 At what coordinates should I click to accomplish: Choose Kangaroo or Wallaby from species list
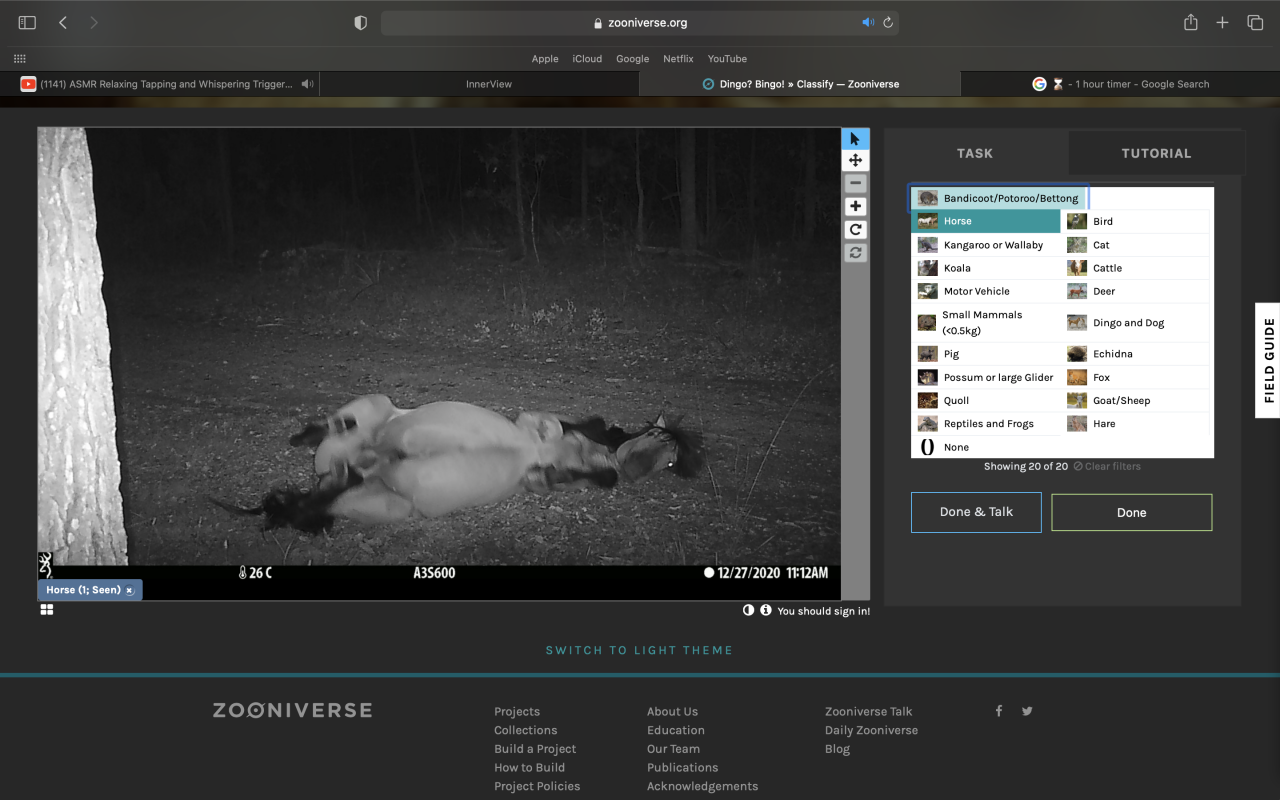(x=992, y=245)
